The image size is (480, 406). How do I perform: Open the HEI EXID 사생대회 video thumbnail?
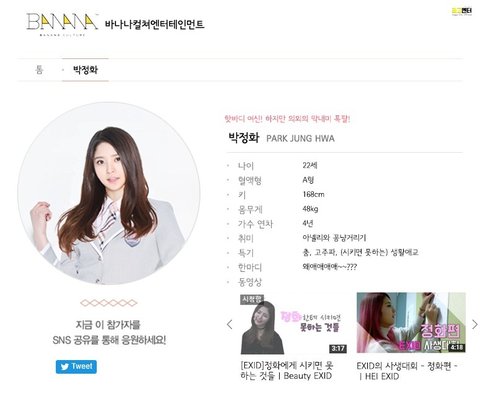click(x=411, y=323)
